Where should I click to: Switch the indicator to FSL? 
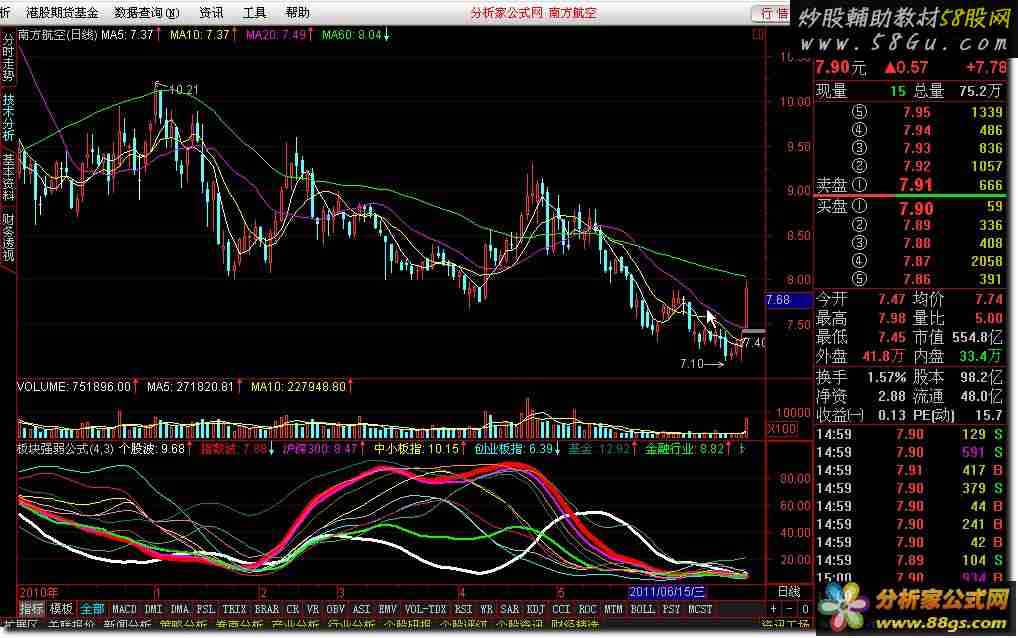[206, 609]
